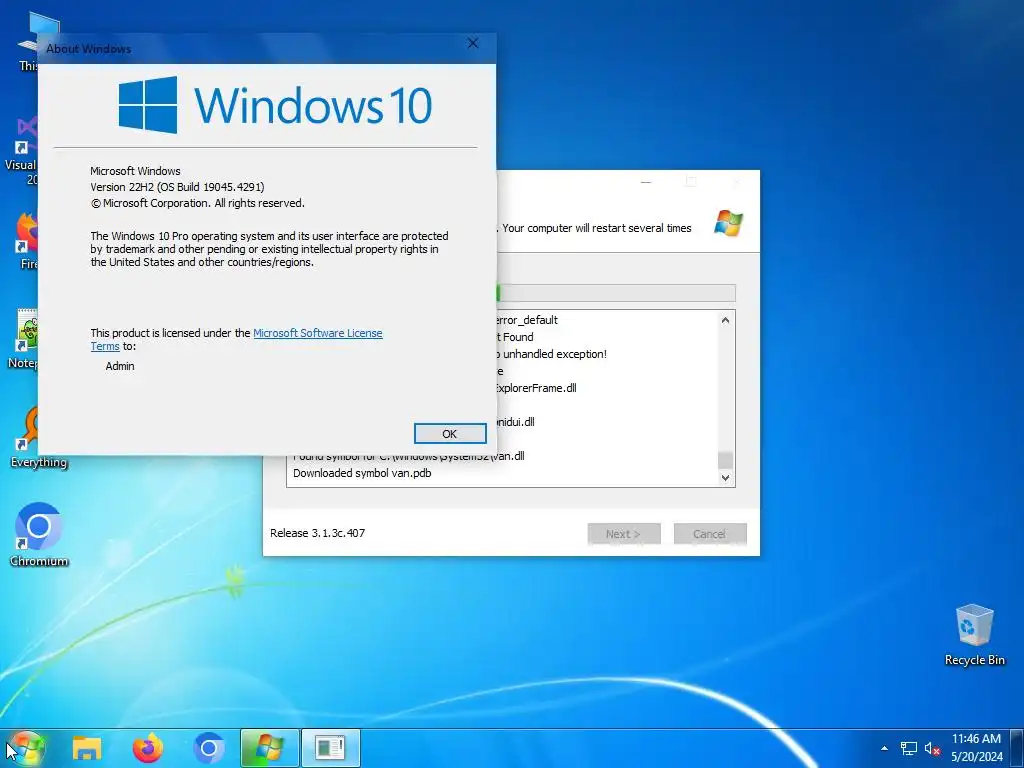Select the 'unhandled exception!' log line
The image size is (1024, 768).
[x=554, y=354]
